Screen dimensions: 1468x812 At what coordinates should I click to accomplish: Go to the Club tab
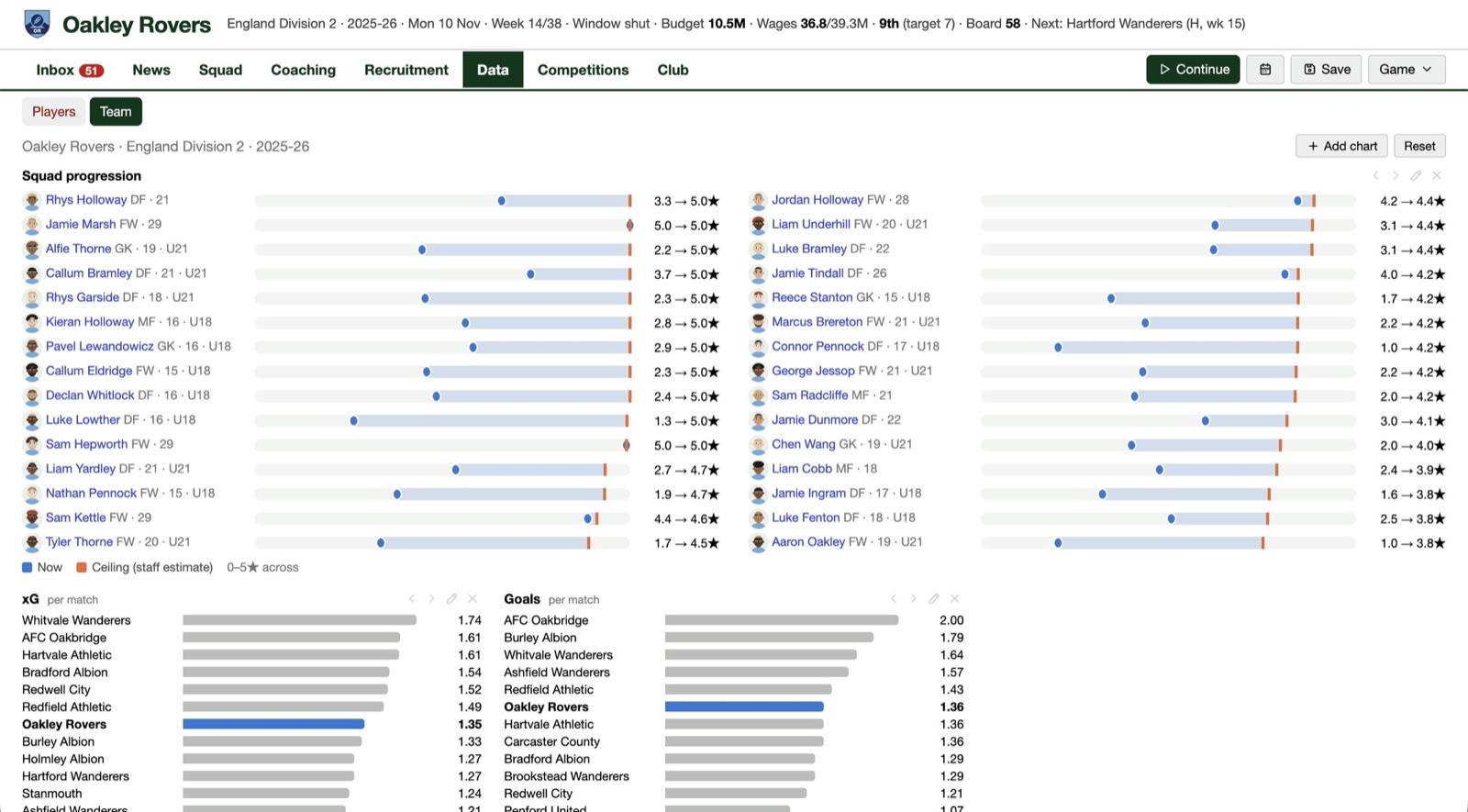(x=673, y=70)
